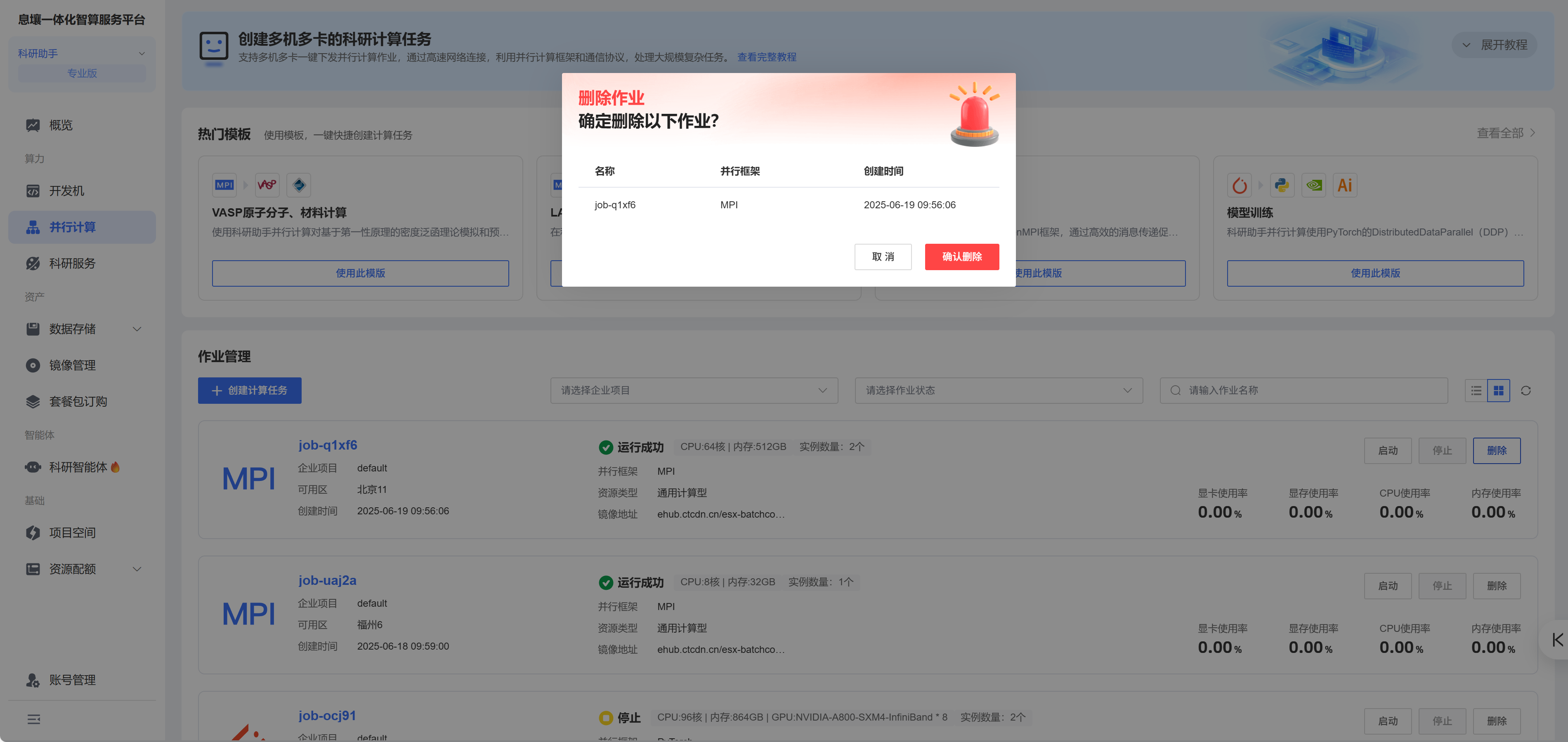
Task: Refresh job list icon
Action: click(x=1525, y=391)
